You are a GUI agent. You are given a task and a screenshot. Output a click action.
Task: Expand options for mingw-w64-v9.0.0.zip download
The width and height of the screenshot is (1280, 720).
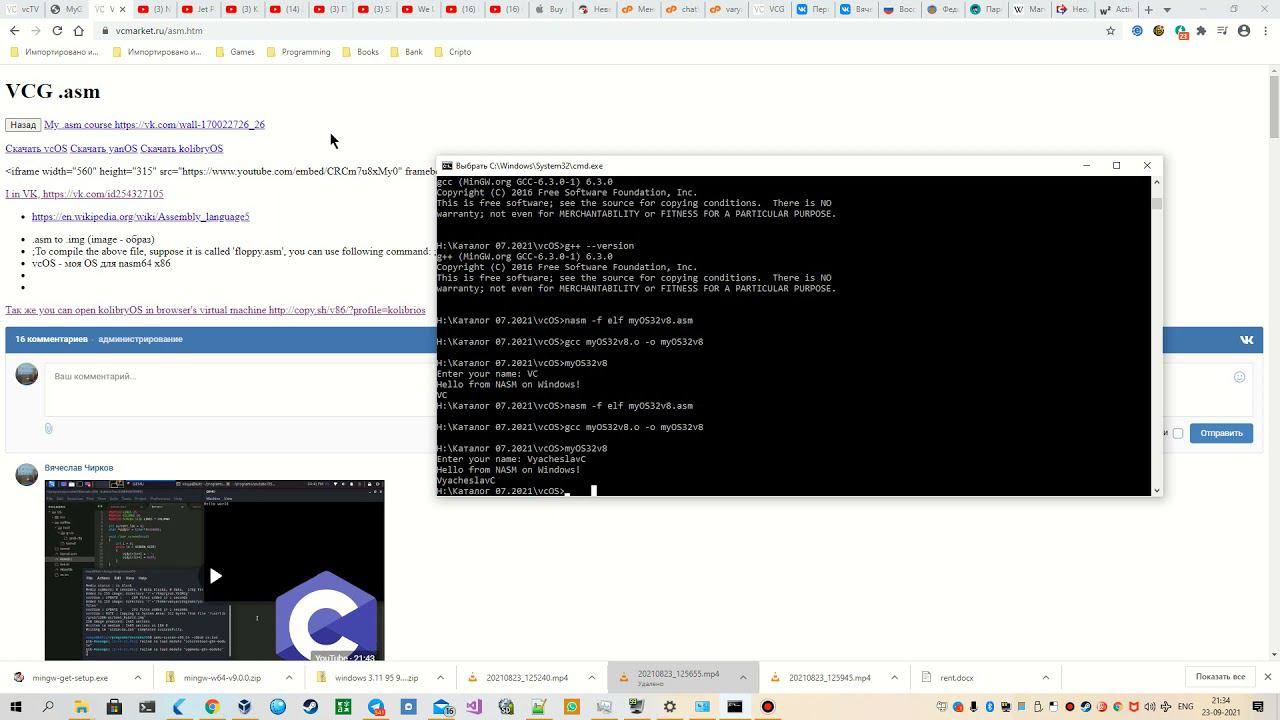point(289,678)
